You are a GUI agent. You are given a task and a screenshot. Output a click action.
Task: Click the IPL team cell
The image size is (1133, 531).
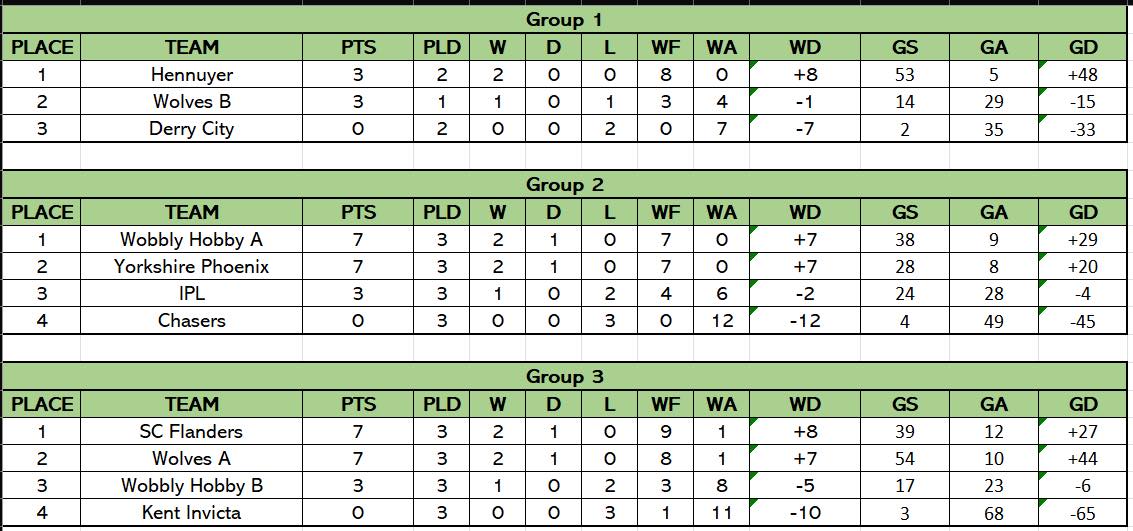click(x=192, y=294)
